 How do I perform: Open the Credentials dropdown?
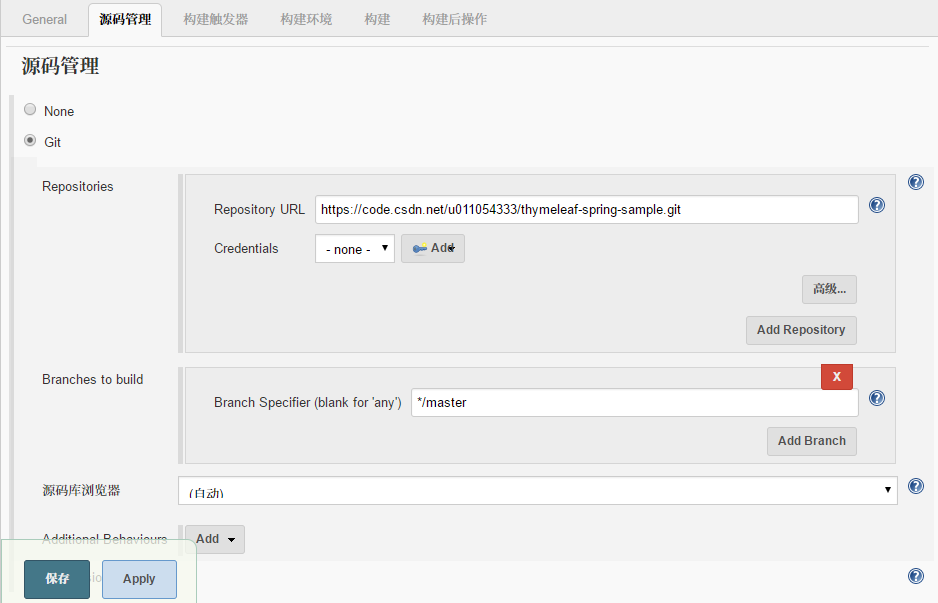click(x=354, y=249)
